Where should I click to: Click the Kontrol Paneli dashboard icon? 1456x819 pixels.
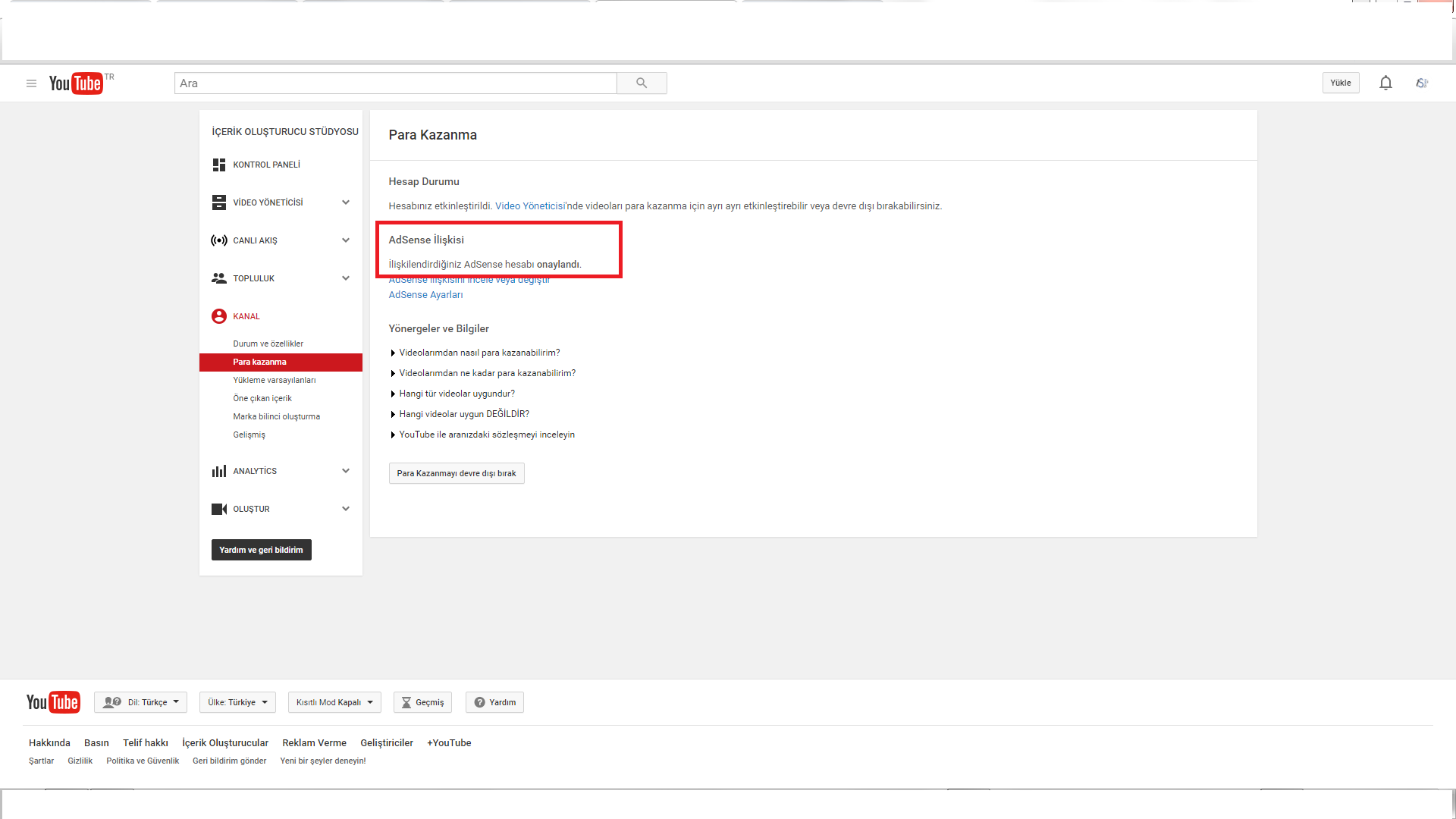[219, 165]
